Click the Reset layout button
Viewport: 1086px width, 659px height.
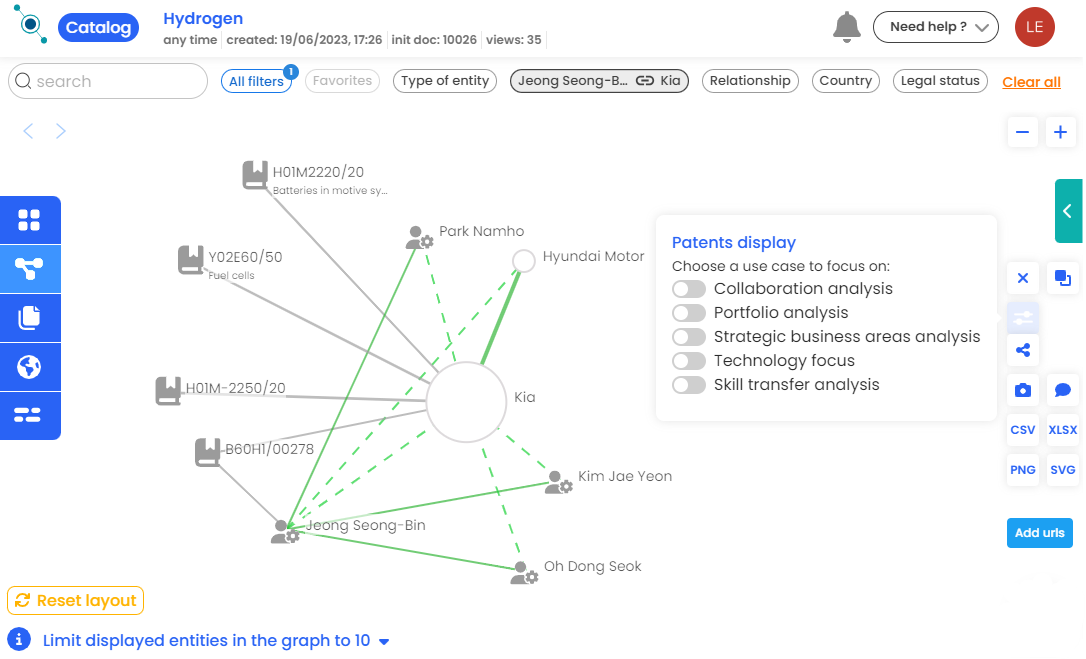point(75,601)
